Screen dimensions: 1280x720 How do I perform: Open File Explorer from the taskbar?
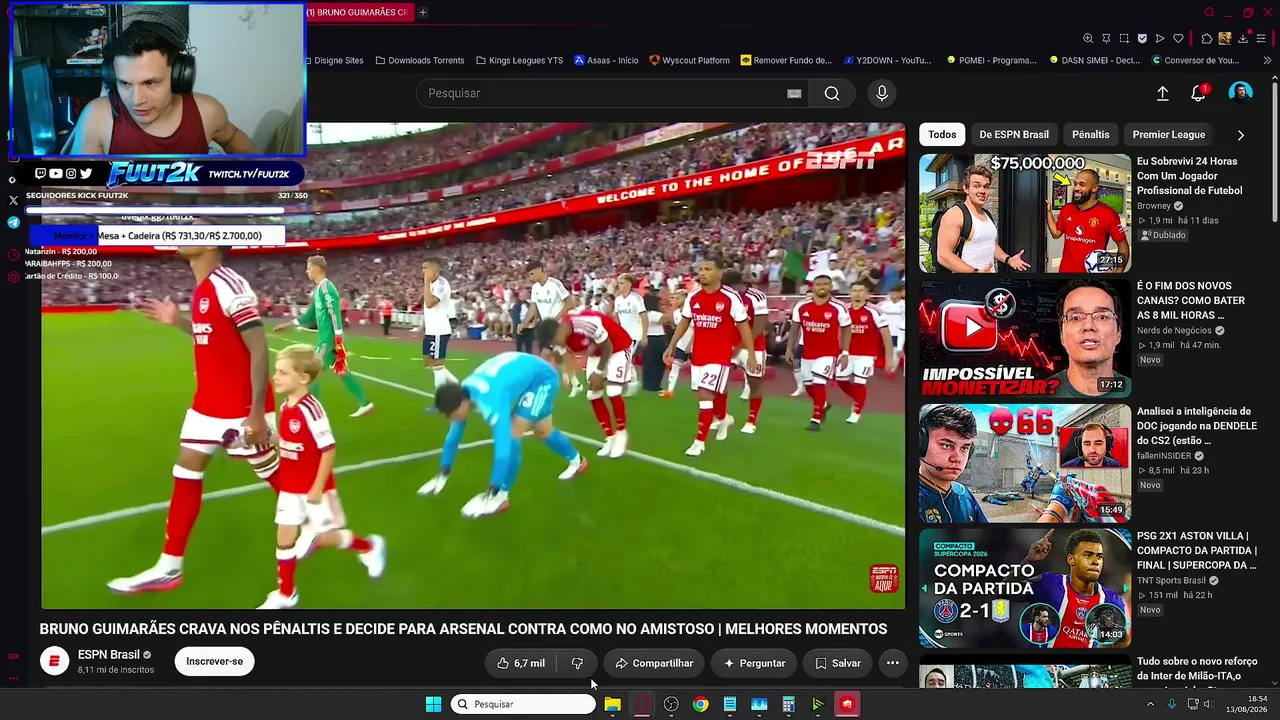pyautogui.click(x=612, y=704)
